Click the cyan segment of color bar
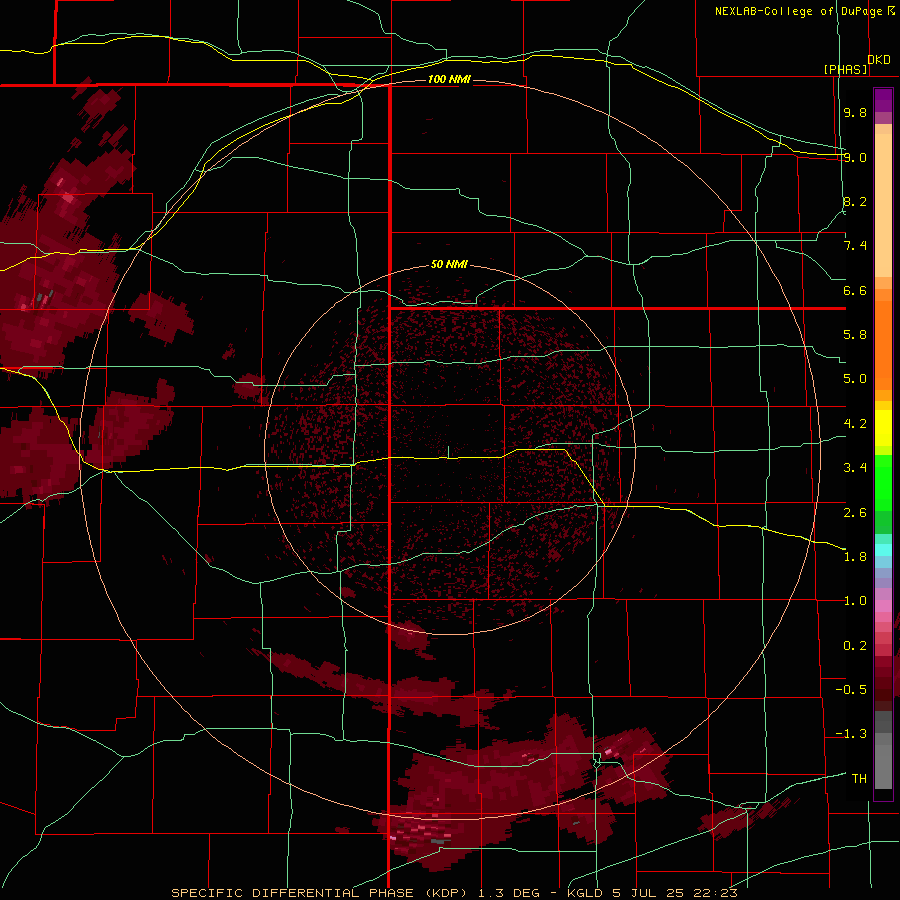 pos(883,549)
